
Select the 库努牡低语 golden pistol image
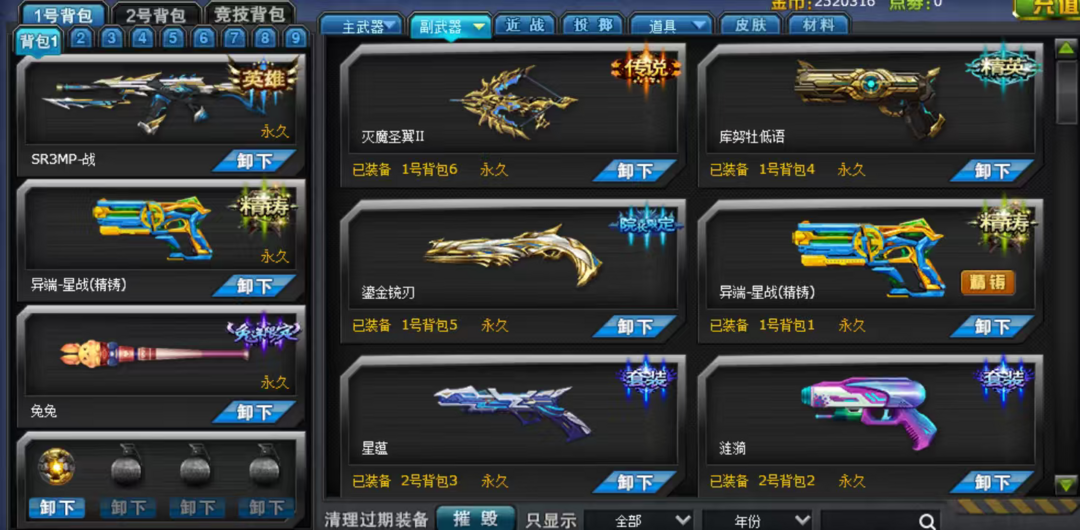point(866,96)
